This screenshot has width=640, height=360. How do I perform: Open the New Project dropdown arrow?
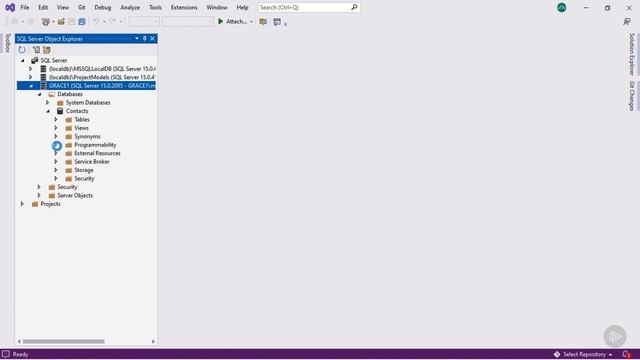53,22
